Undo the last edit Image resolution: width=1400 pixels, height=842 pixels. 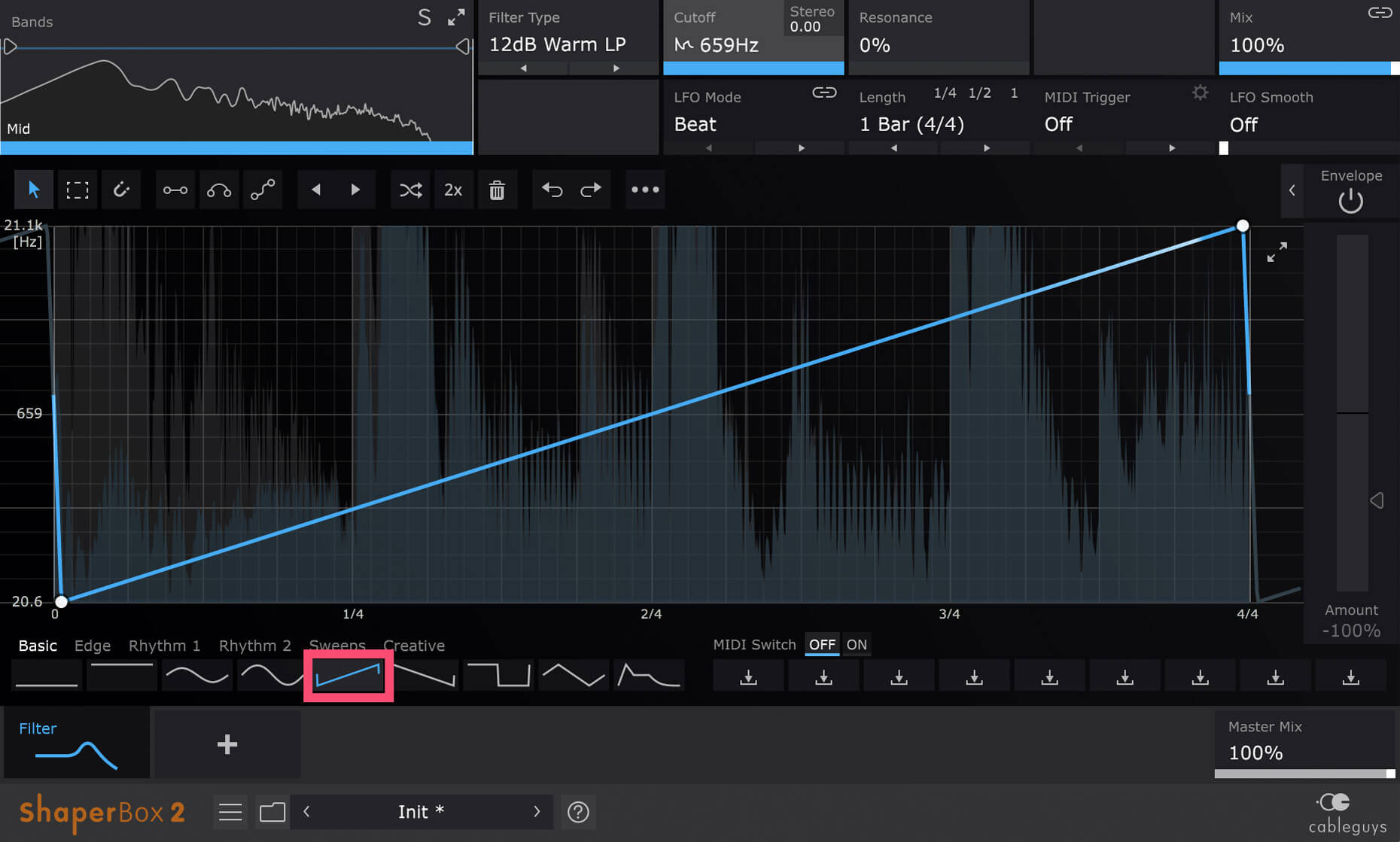point(552,190)
